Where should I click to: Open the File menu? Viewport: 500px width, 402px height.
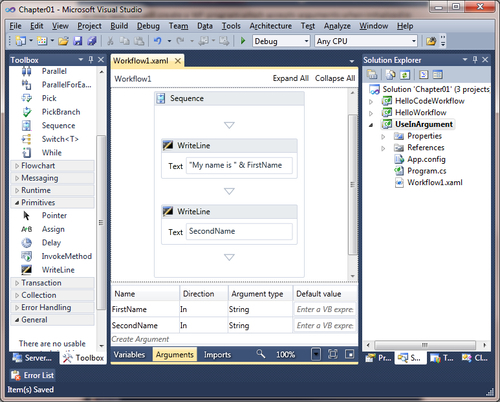click(x=15, y=26)
